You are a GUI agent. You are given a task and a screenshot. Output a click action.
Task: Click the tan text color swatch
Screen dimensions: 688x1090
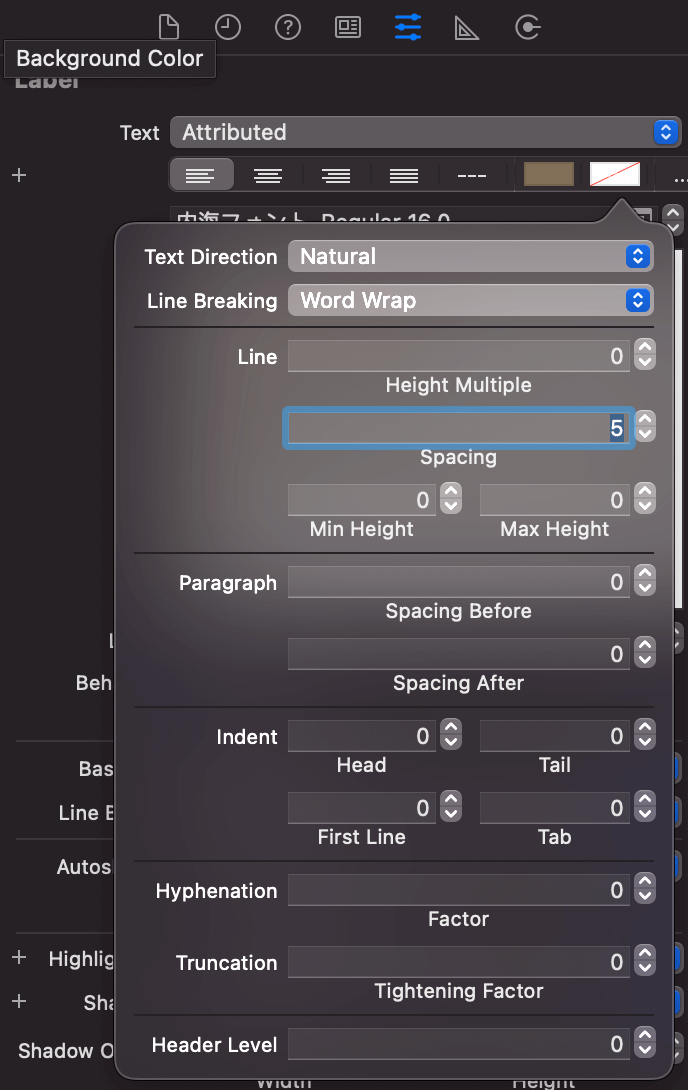click(549, 175)
